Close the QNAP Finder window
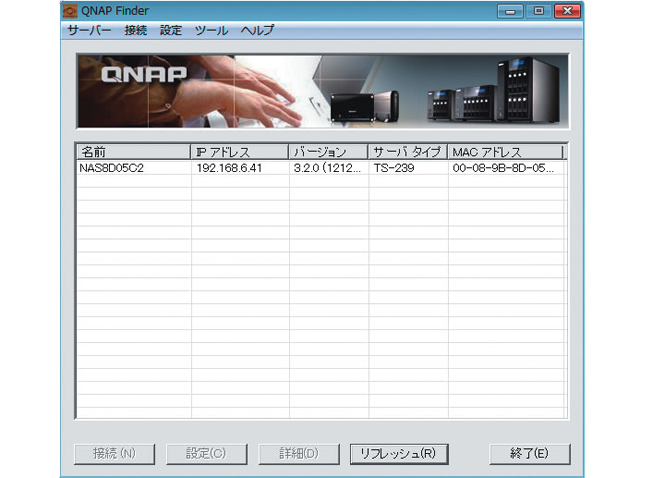This screenshot has height=478, width=665. 567,11
